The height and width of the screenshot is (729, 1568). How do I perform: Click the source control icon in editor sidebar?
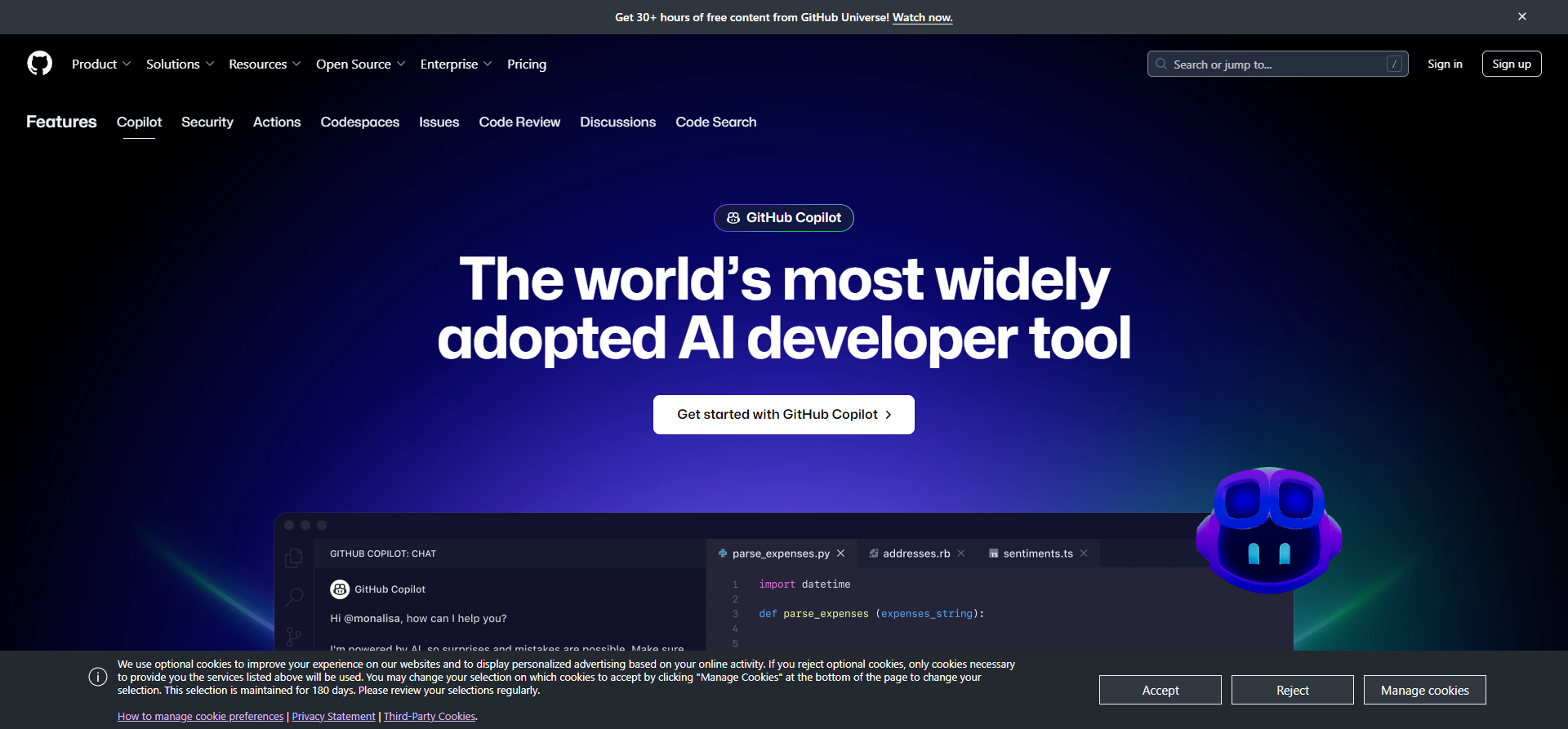click(294, 636)
